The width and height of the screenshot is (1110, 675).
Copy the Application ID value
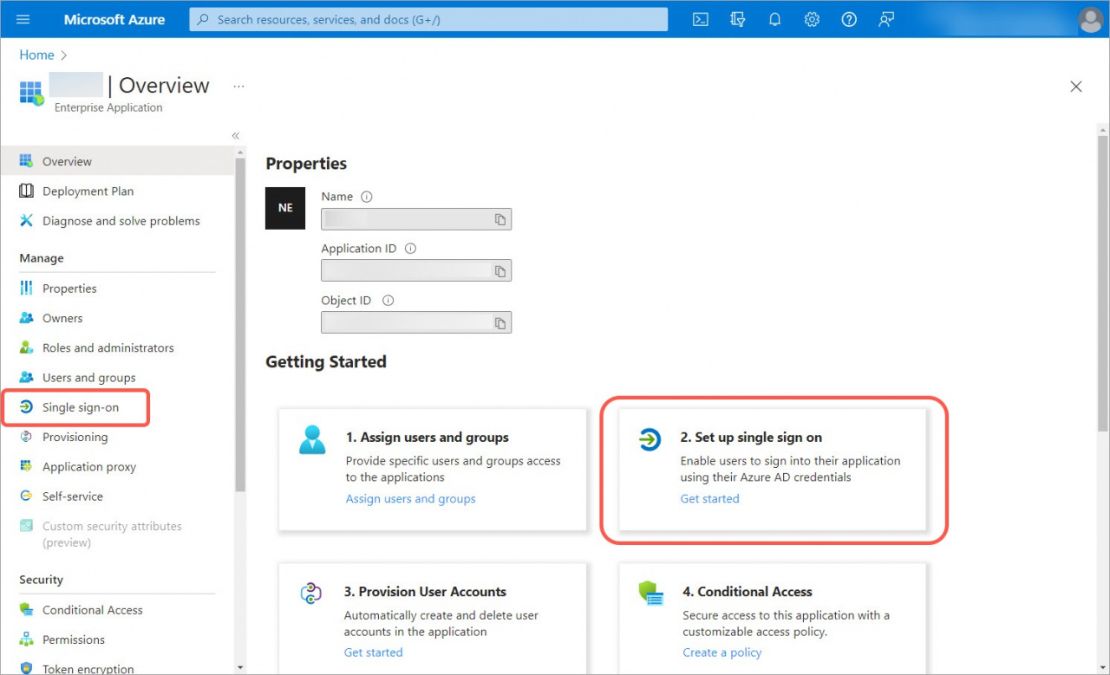point(500,271)
